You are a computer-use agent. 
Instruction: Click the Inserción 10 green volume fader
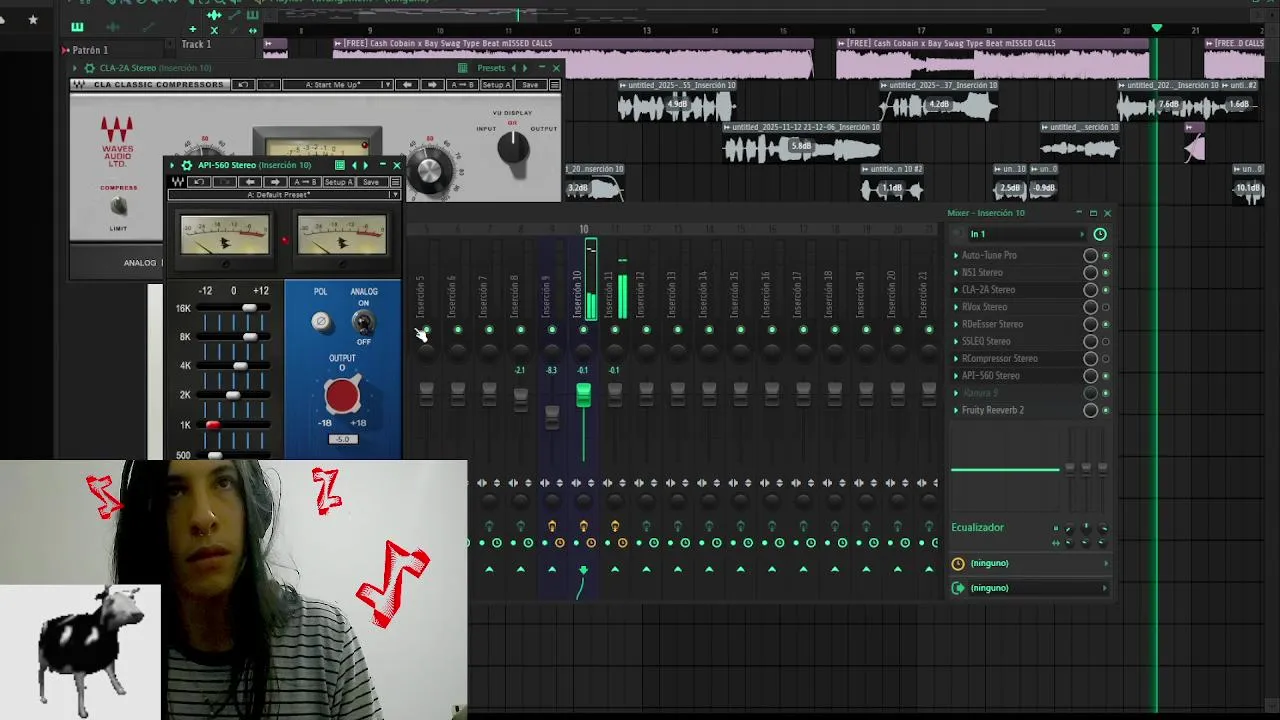(x=583, y=395)
